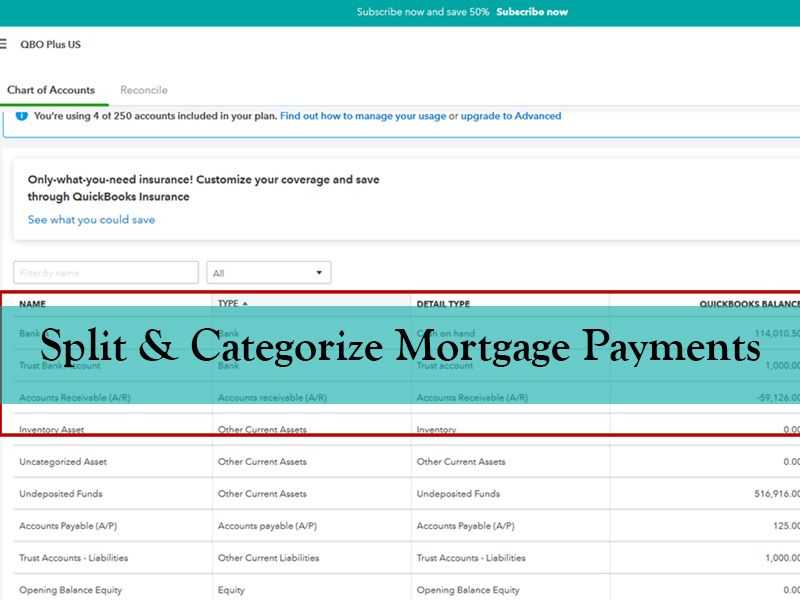Click Undeposited Funds detail type cell
The width and height of the screenshot is (800, 600).
[x=458, y=494]
